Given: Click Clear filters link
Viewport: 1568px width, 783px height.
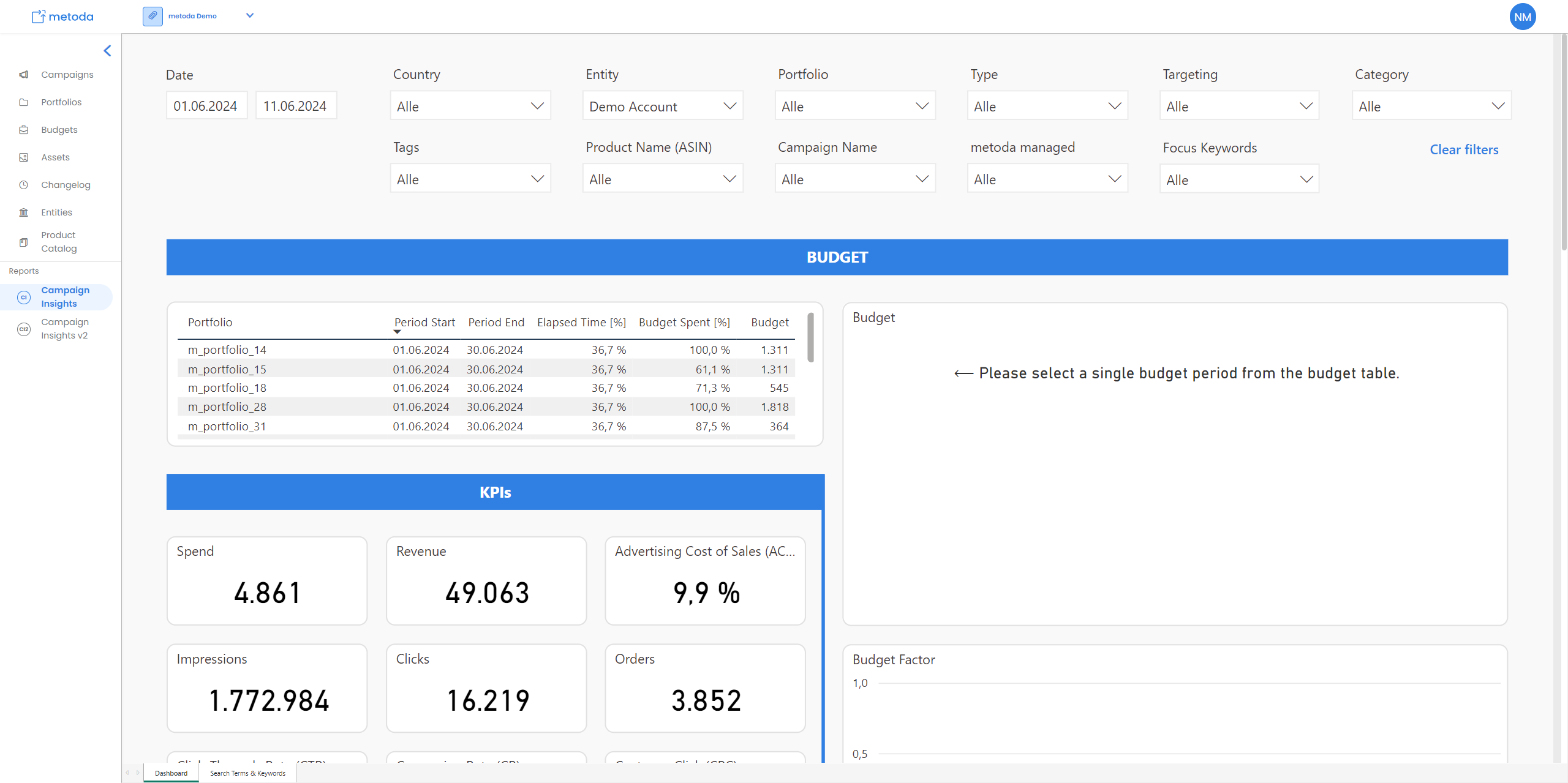Looking at the screenshot, I should (1464, 149).
